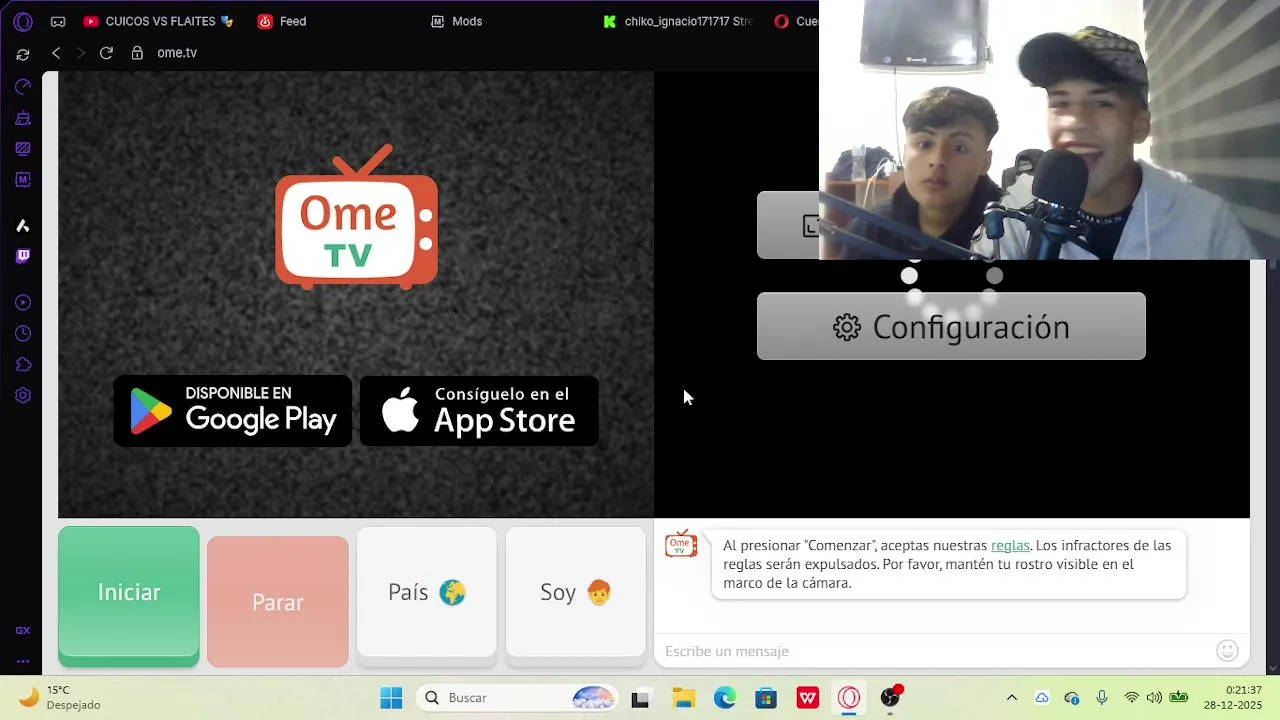The image size is (1280, 720).
Task: Open the volume speaker tray icon
Action: (x=1154, y=698)
